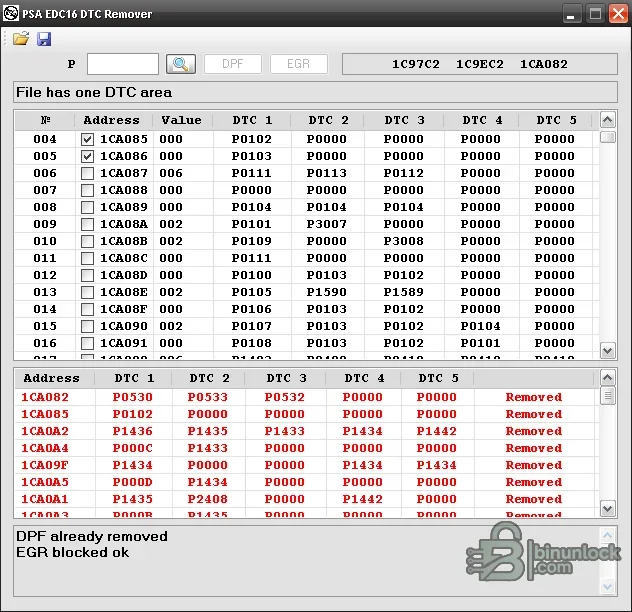
Task: Click the upper table's scroll down arrow
Action: pyautogui.click(x=607, y=350)
